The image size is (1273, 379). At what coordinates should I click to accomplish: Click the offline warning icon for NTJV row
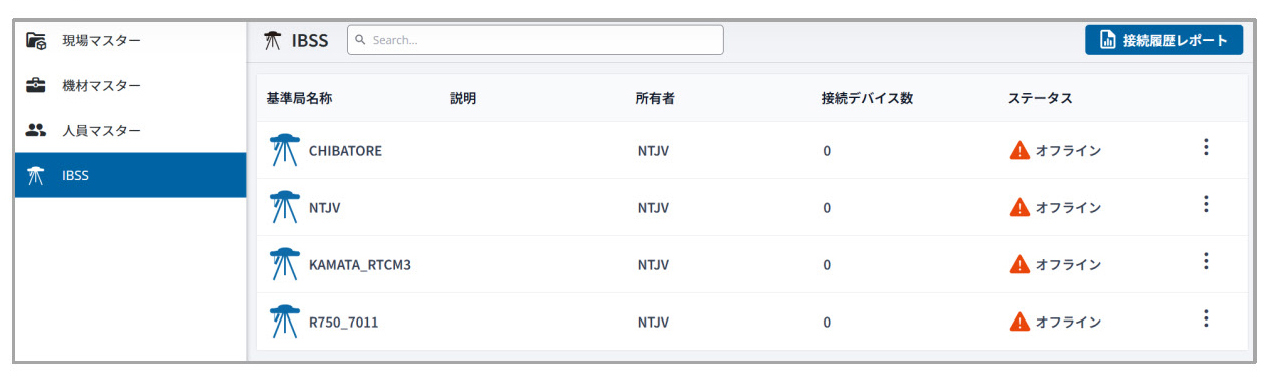tap(1019, 208)
